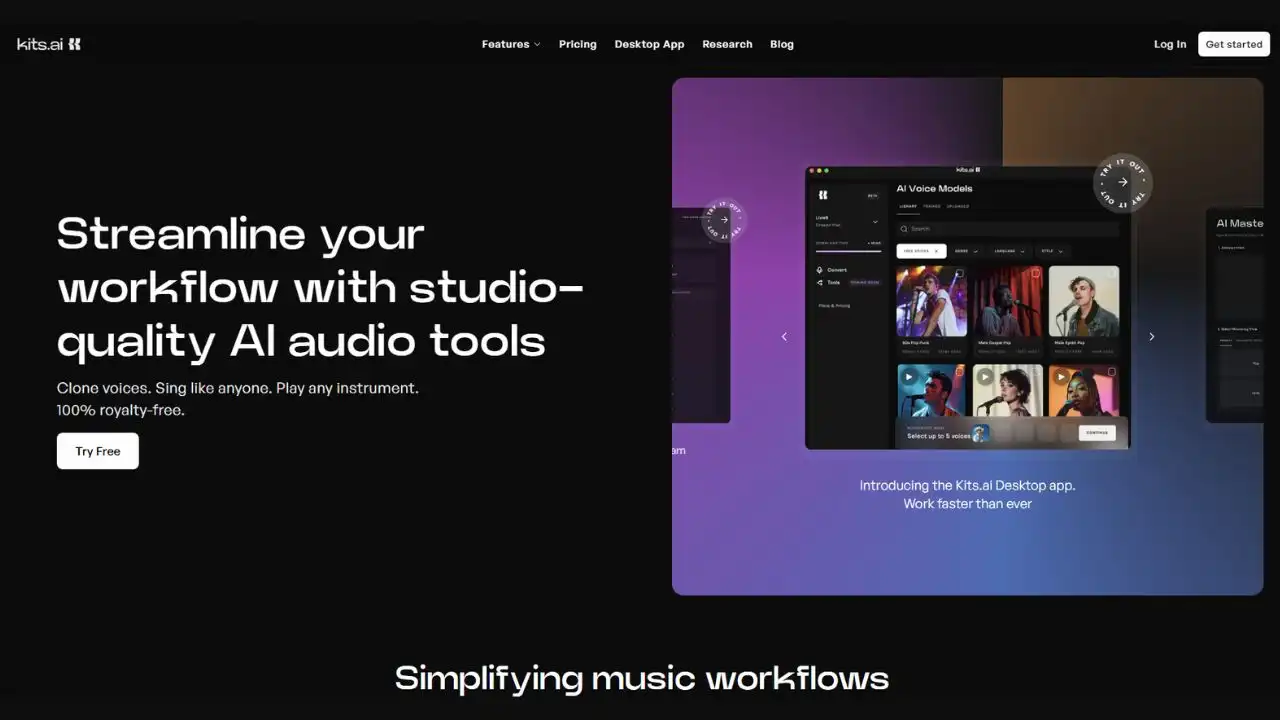
Task: Open the Pricing page
Action: [577, 44]
